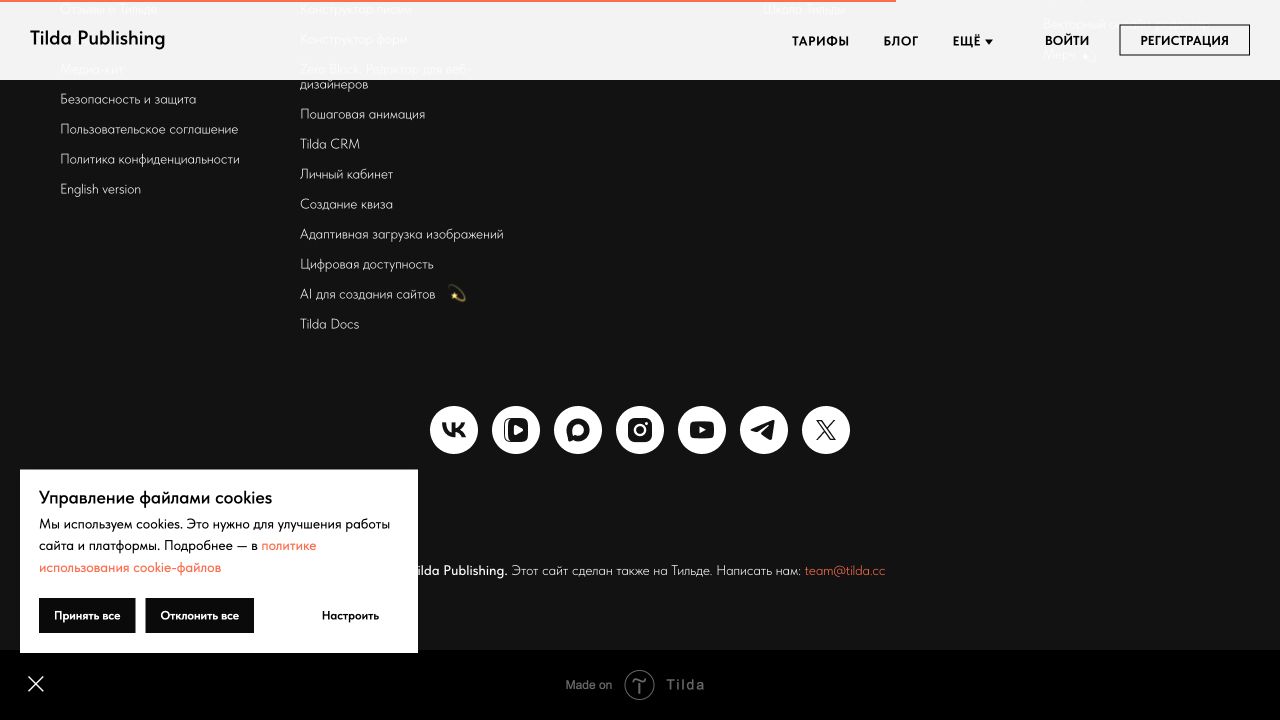The width and height of the screenshot is (1280, 720).
Task: Open the VK Video play-square icon
Action: pyautogui.click(x=516, y=430)
